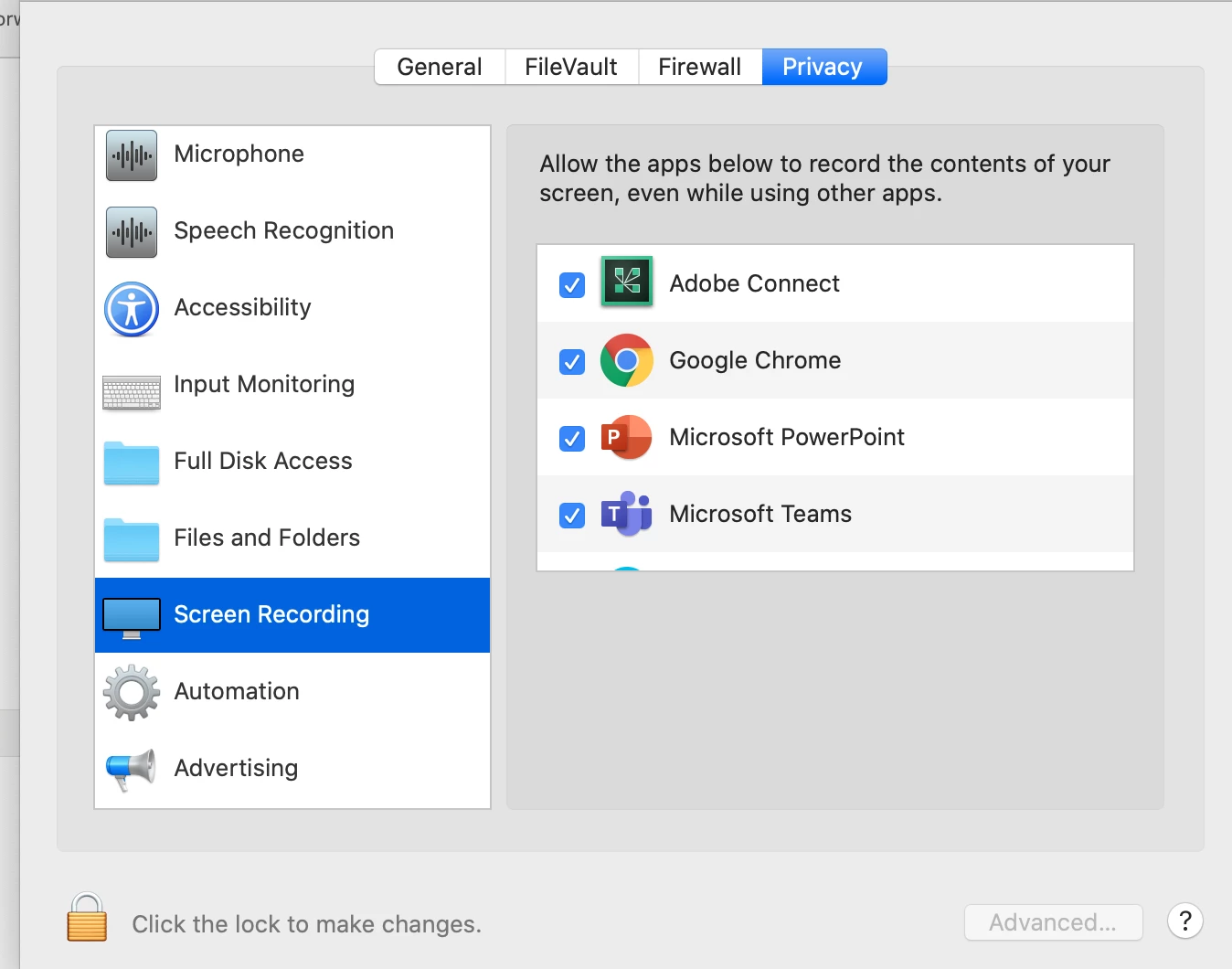
Task: Click the Microphone waveform icon
Action: (x=132, y=155)
